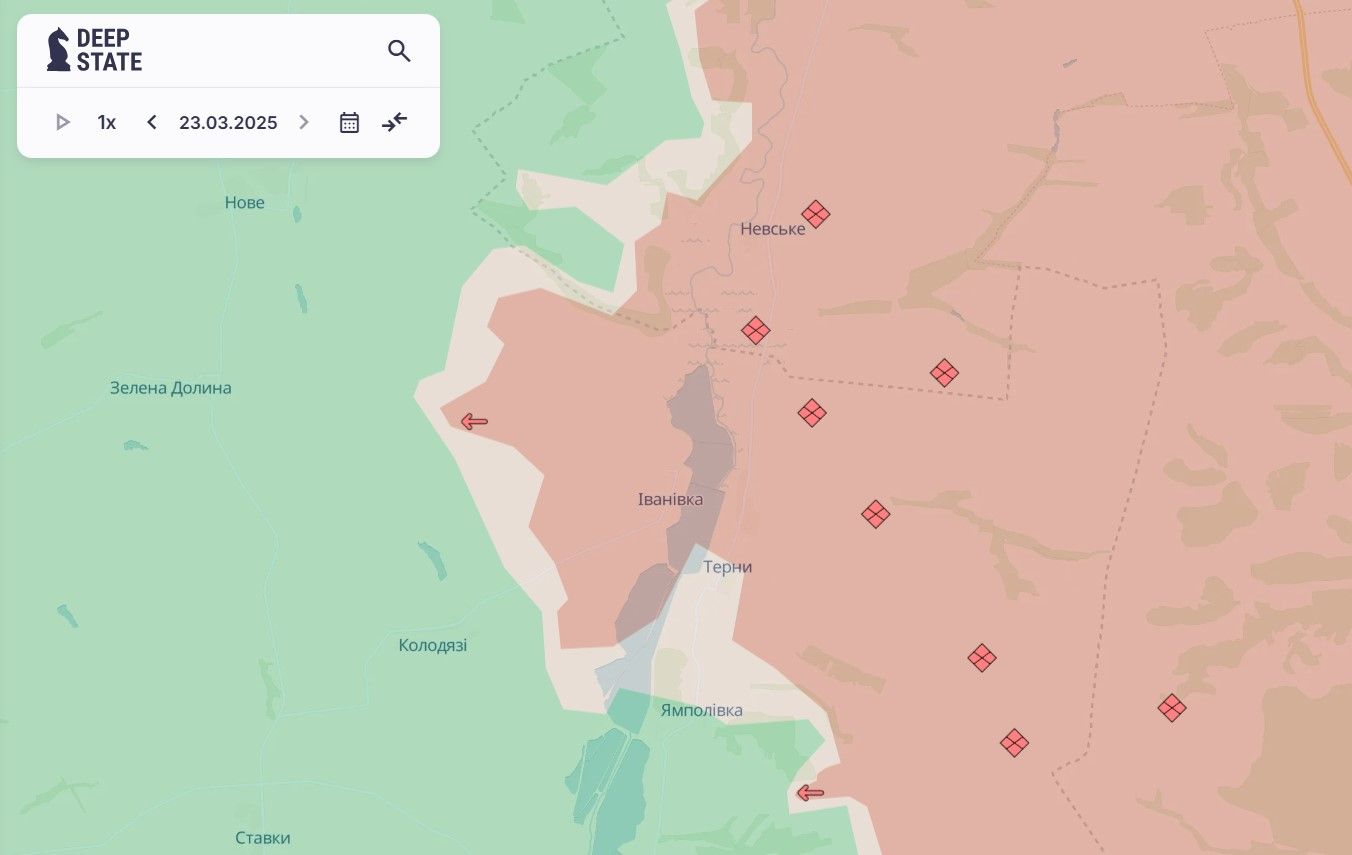Click the attack arrow below Ямполівка
This screenshot has width=1352, height=855.
810,793
